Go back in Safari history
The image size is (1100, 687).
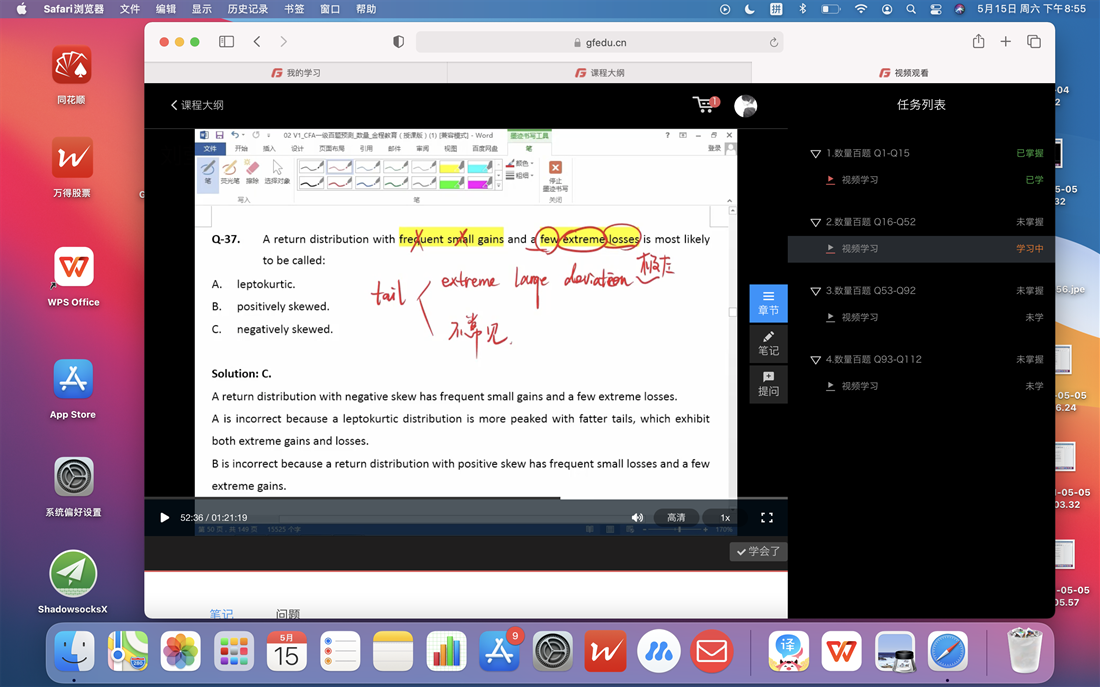257,42
